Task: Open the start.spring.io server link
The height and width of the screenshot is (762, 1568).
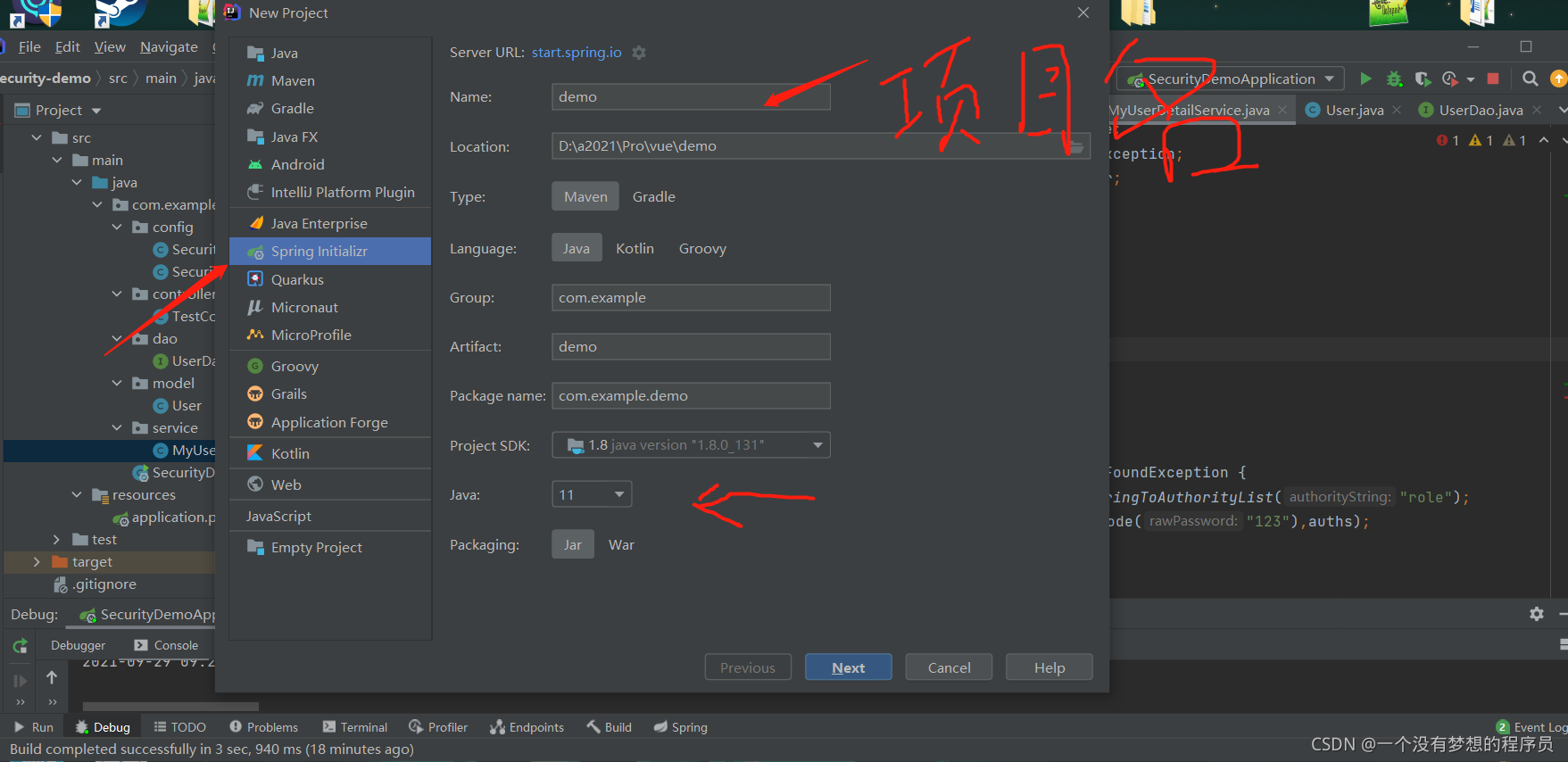Action: pos(577,53)
